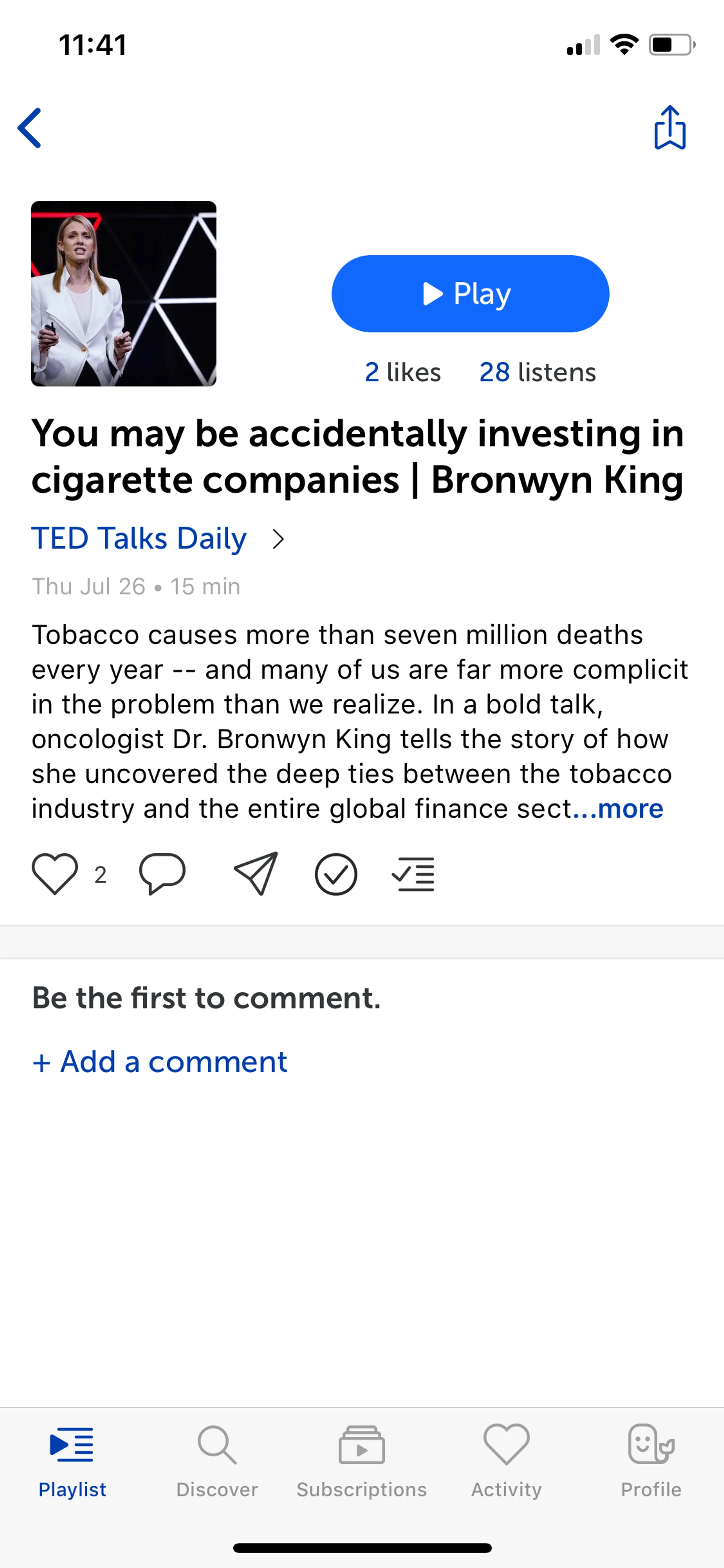Open comments via speech bubble icon

coord(162,874)
